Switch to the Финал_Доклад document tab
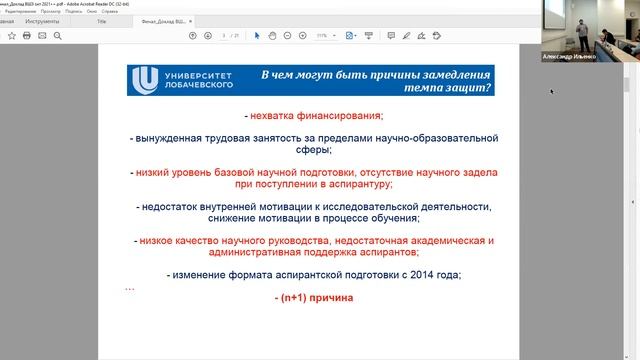Viewport: 640px width, 360px height. point(163,21)
